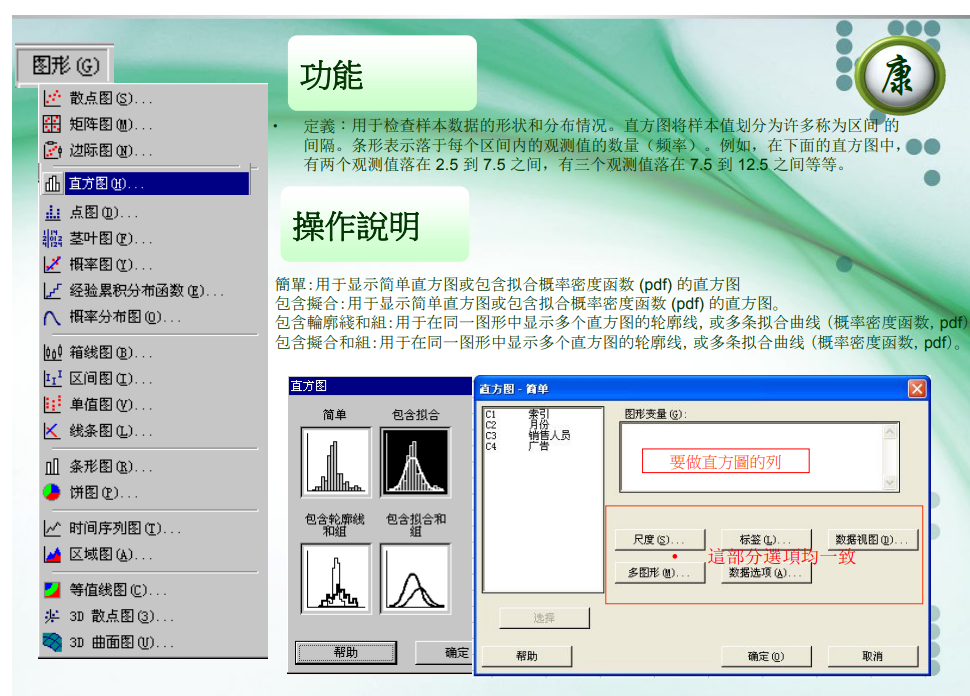
Task: Select the pie chart (饼图) icon
Action: [x=52, y=492]
